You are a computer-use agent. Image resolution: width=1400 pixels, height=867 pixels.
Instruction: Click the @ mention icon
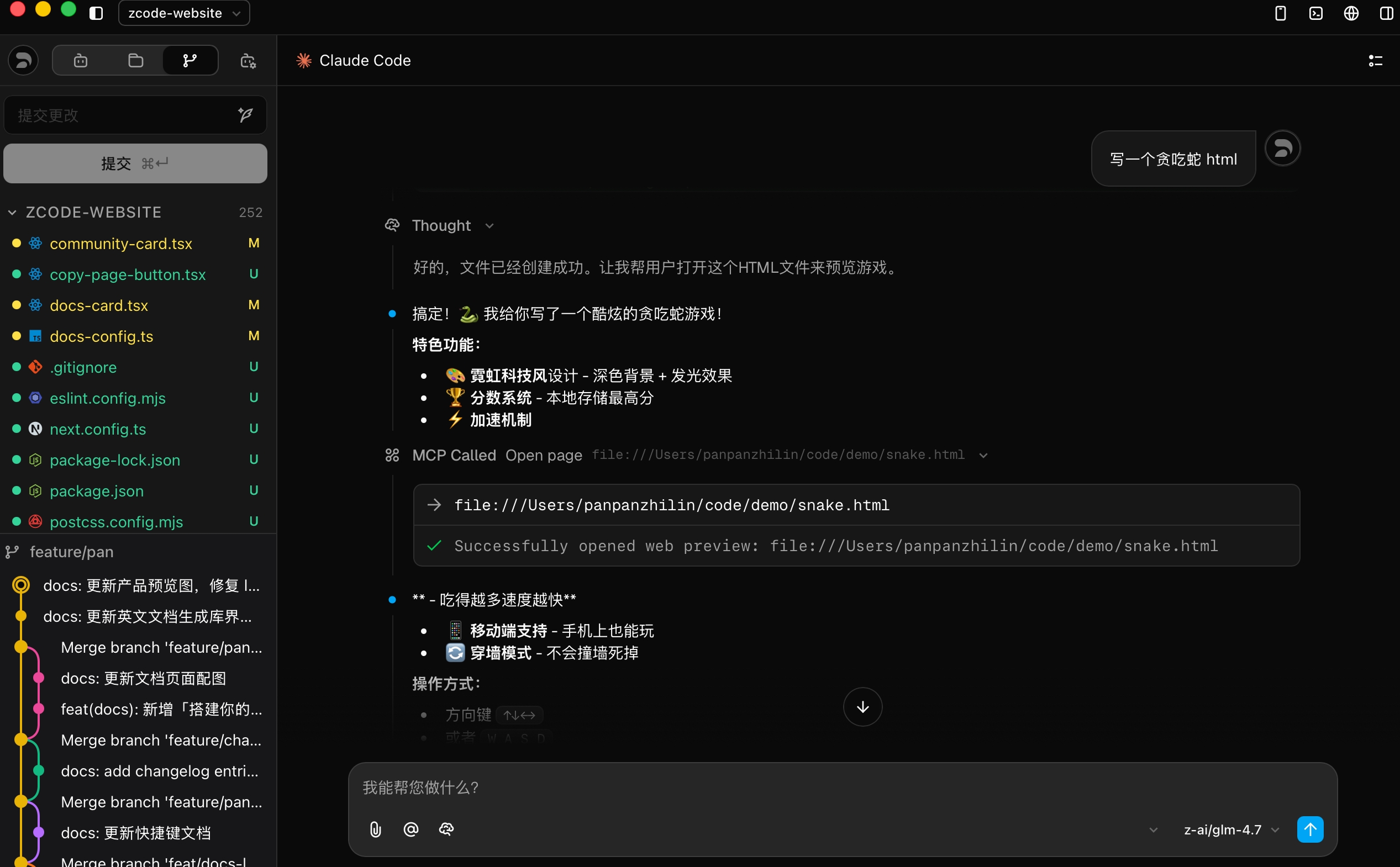(410, 829)
